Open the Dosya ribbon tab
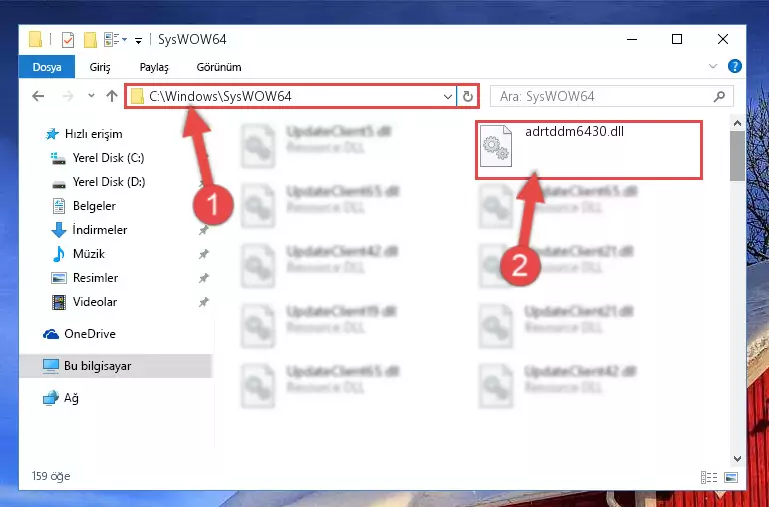The width and height of the screenshot is (769, 507). pyautogui.click(x=47, y=67)
